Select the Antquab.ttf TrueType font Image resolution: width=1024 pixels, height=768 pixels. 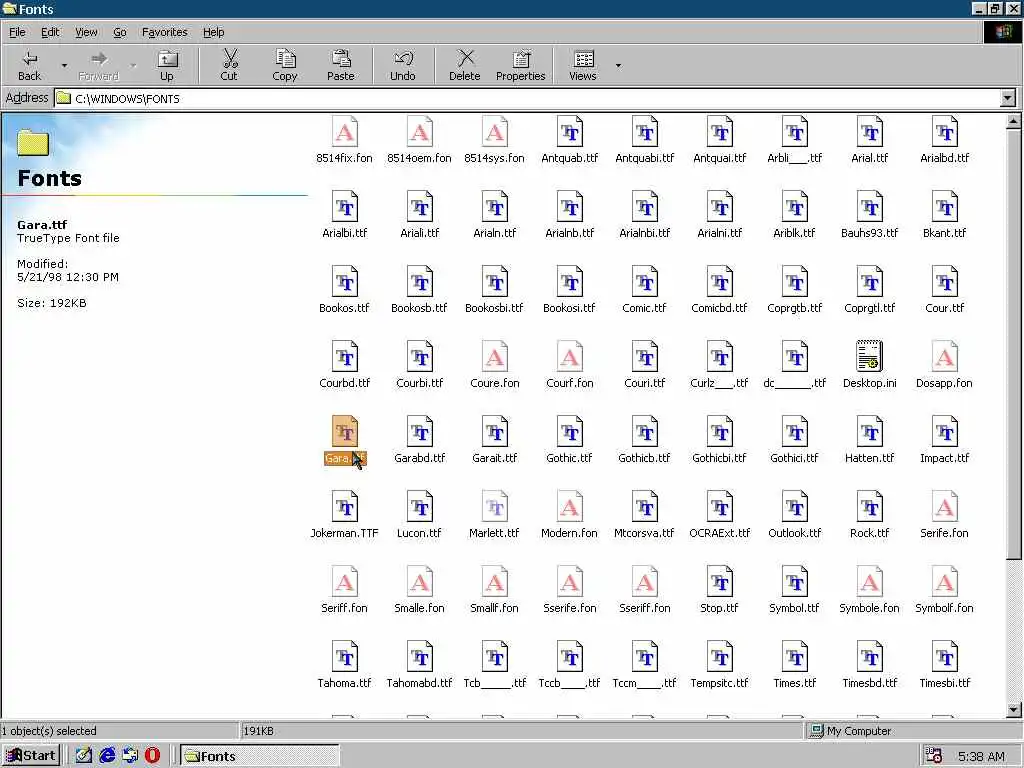[569, 140]
